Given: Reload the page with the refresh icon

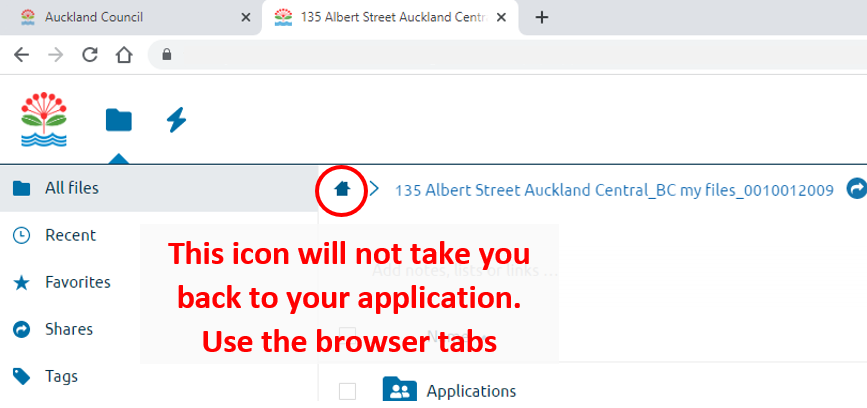Looking at the screenshot, I should point(90,55).
